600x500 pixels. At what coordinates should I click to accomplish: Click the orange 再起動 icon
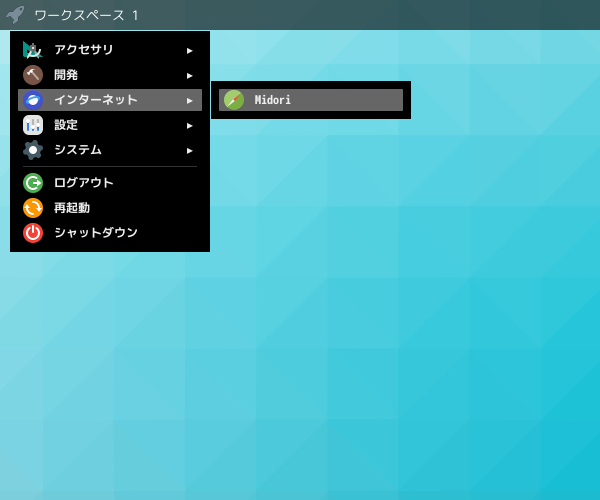coord(33,208)
